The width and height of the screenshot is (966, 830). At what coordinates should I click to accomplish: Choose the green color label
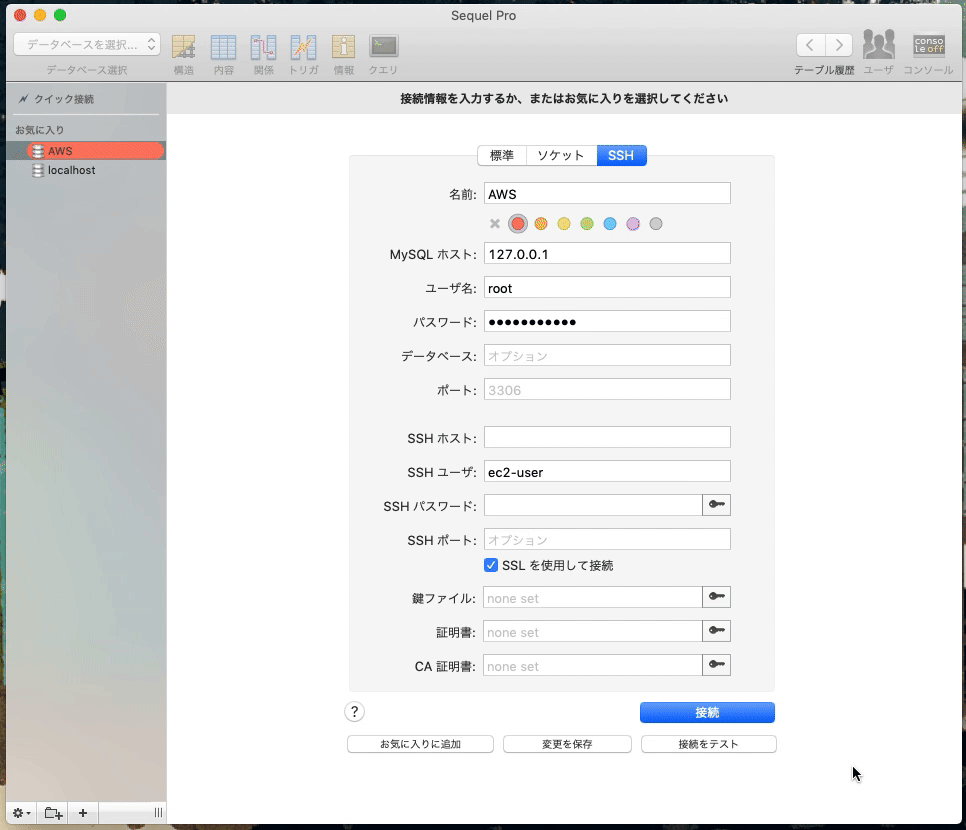coord(587,224)
